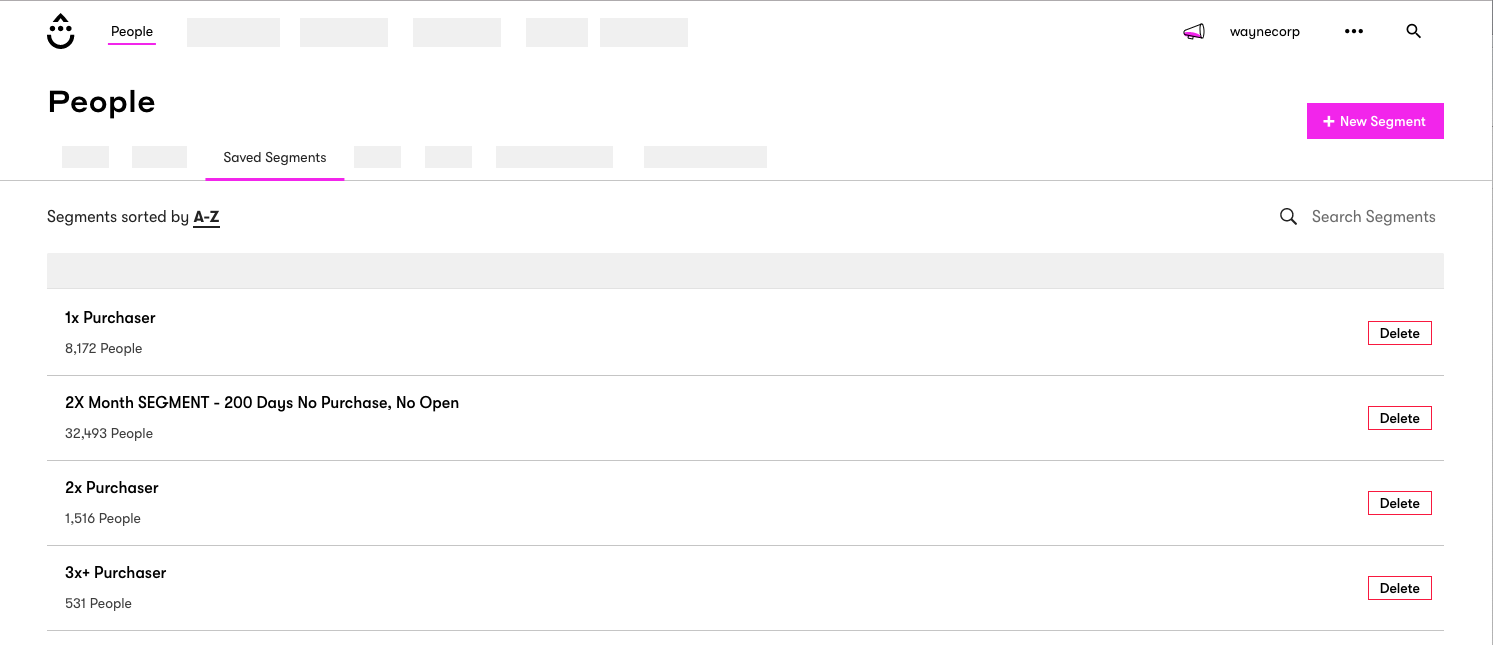
Task: Open the 2x Purchaser segment
Action: pos(111,487)
